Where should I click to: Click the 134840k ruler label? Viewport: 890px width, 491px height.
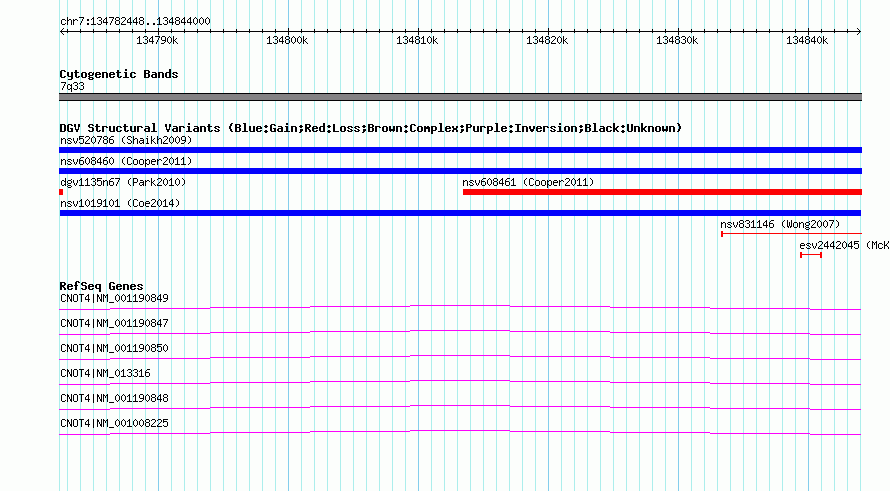coord(807,40)
